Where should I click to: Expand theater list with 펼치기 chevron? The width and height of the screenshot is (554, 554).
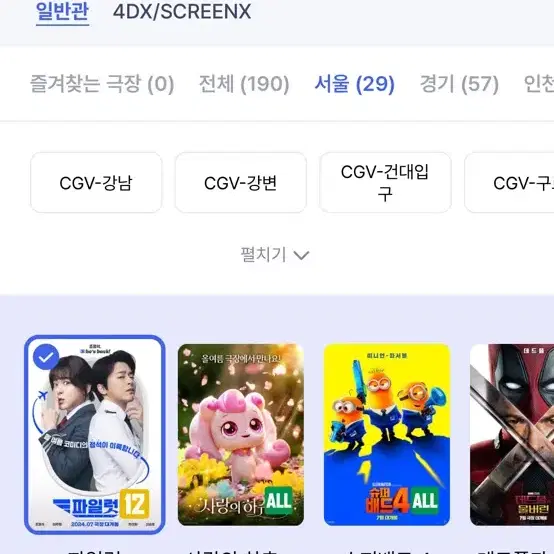[301, 255]
